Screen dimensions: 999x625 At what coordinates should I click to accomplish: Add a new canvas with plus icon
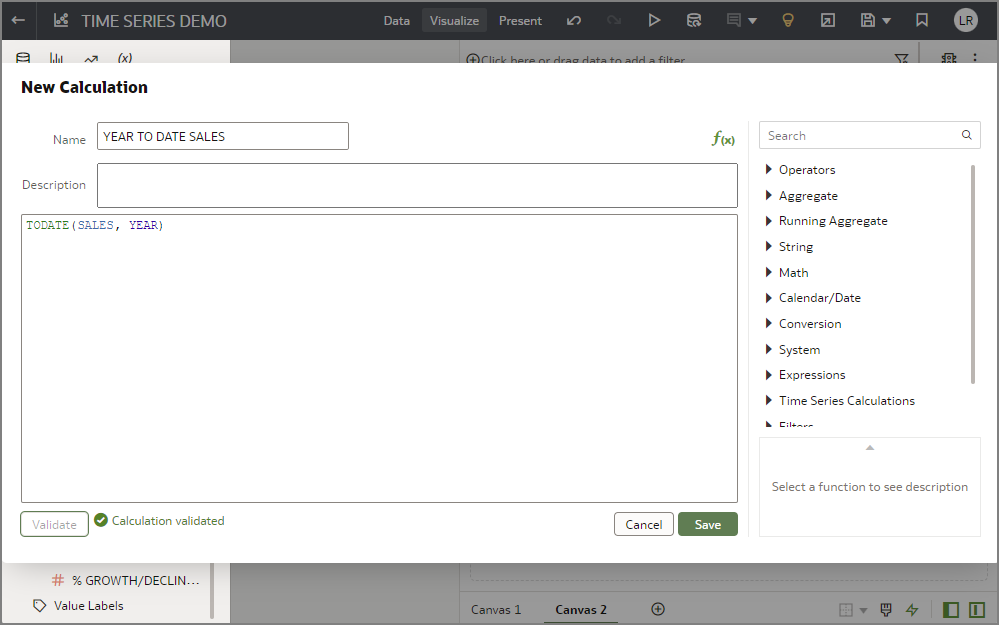(x=658, y=609)
